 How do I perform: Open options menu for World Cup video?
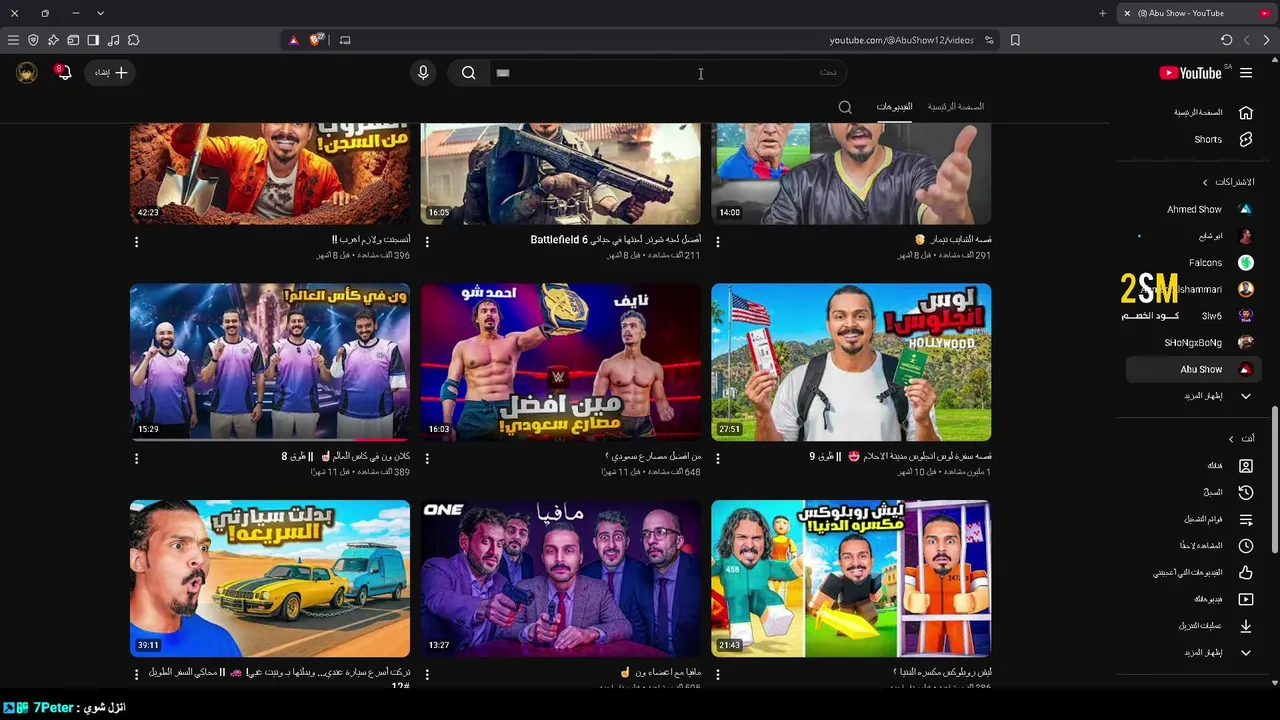point(137,458)
